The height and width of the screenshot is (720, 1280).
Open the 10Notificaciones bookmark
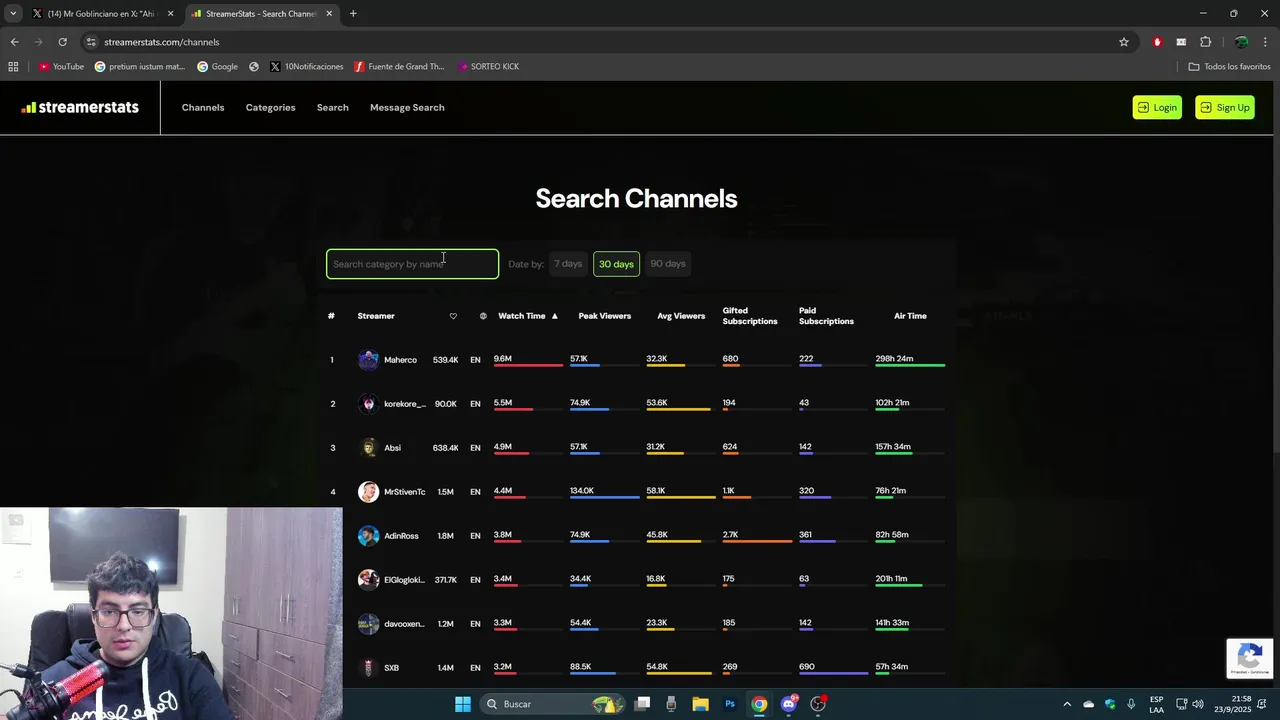[x=306, y=67]
